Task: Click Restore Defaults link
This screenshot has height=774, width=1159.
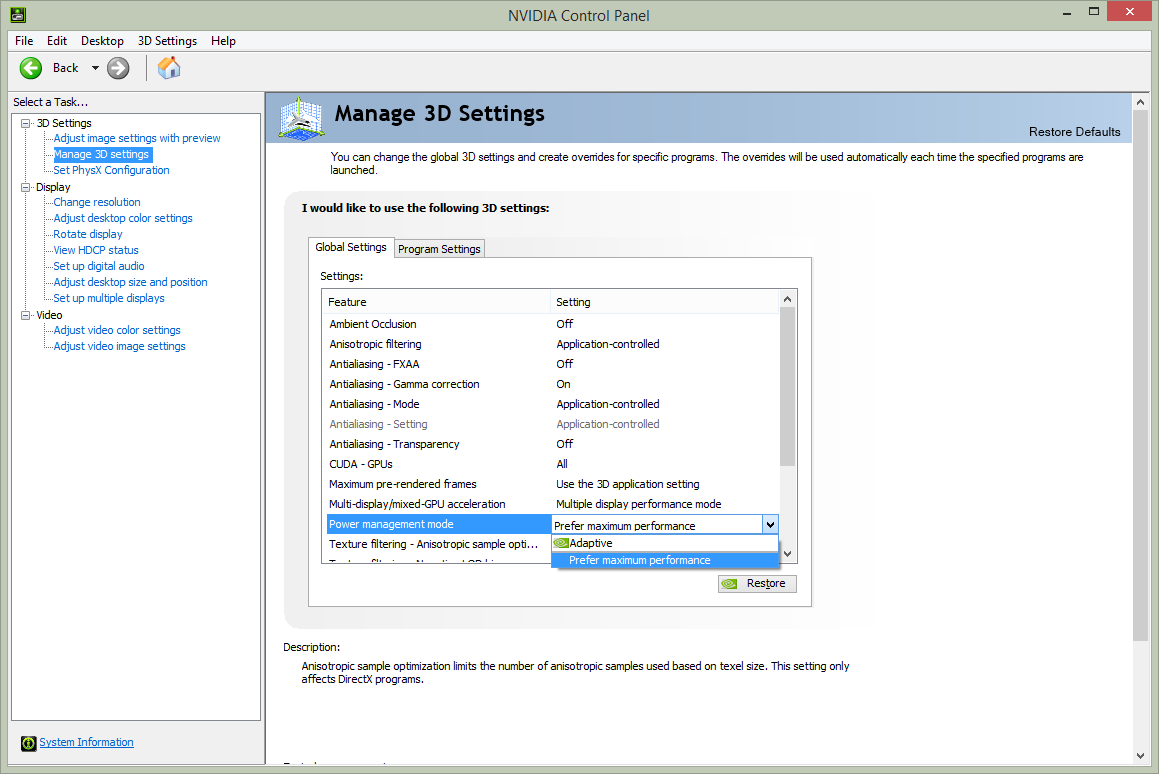Action: [x=1074, y=132]
